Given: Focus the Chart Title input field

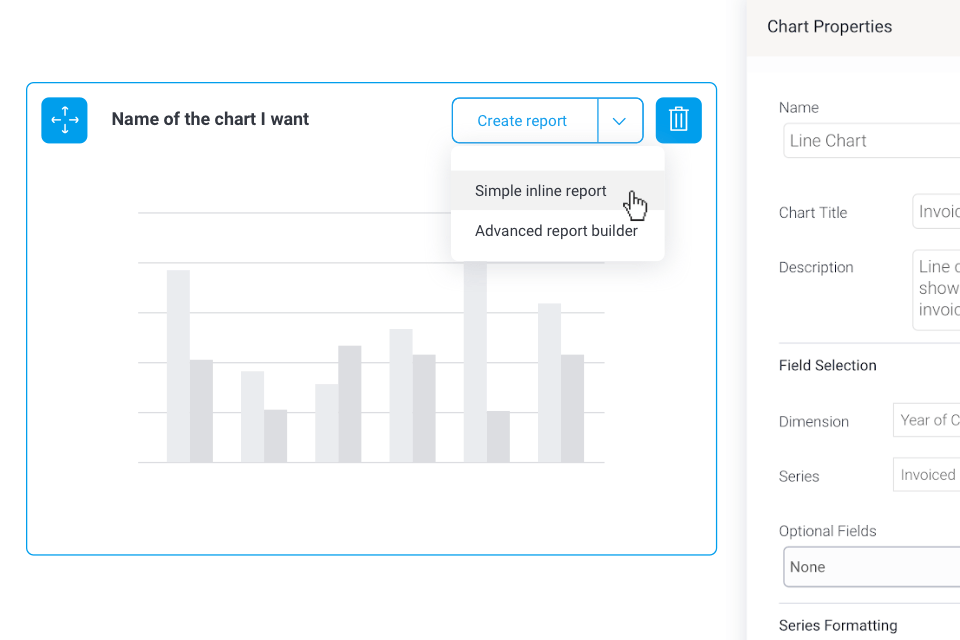Looking at the screenshot, I should (x=936, y=212).
